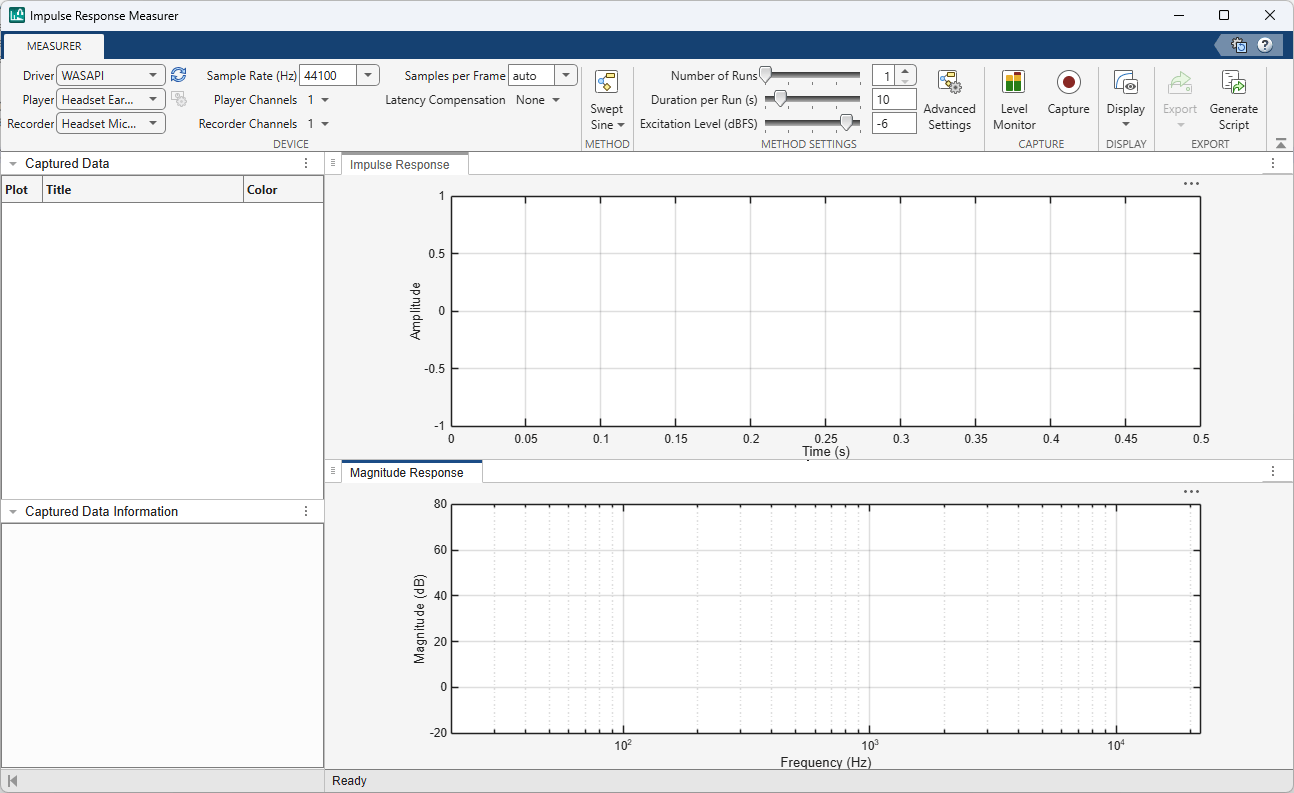The image size is (1294, 793).
Task: Decrement the Number of Runs spinner
Action: click(x=906, y=81)
